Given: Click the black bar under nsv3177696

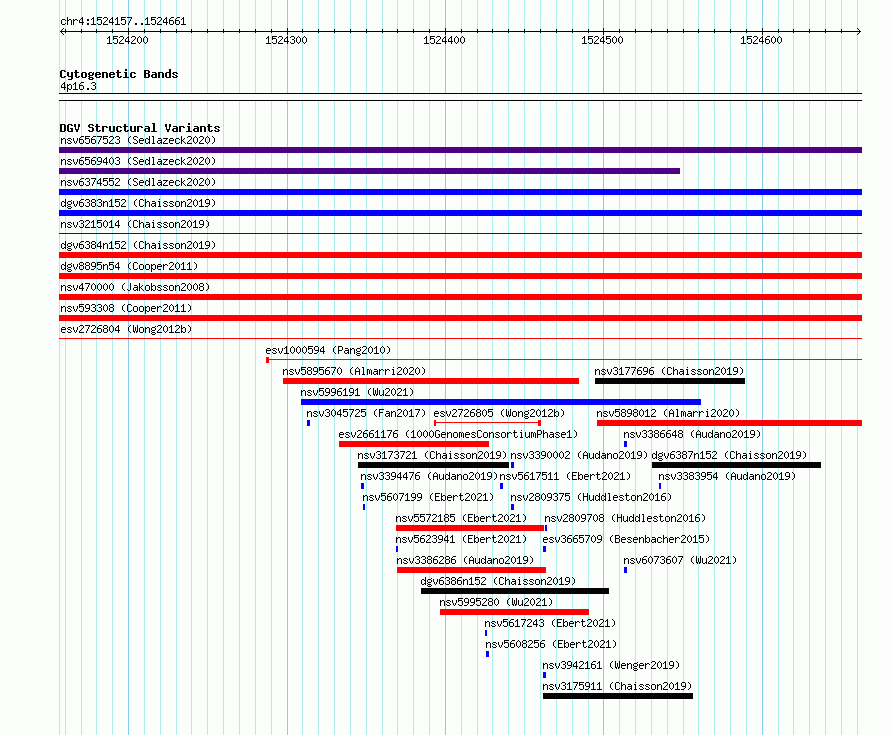Looking at the screenshot, I should 670,381.
